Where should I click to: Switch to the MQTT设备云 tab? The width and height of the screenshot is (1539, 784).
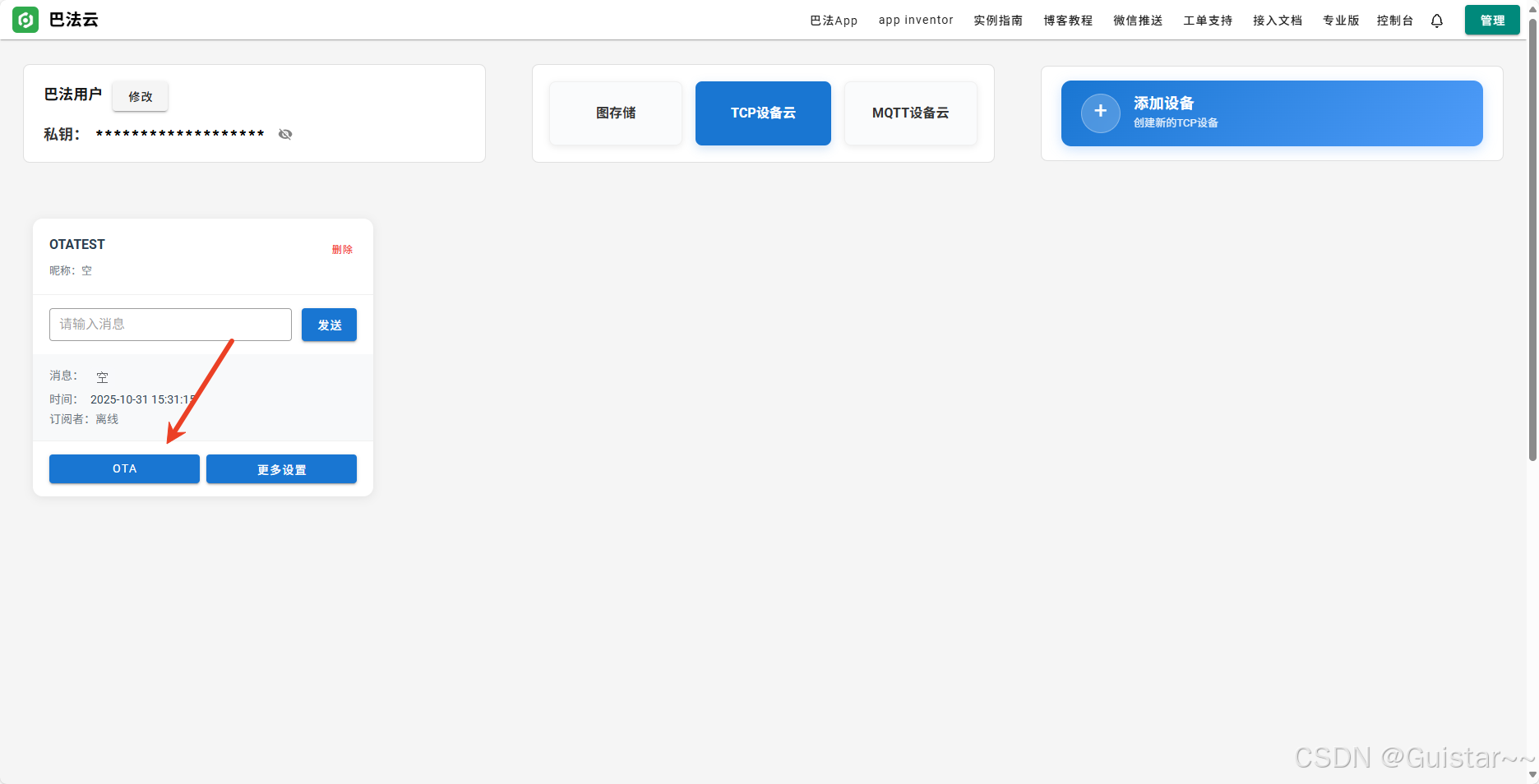tap(910, 113)
